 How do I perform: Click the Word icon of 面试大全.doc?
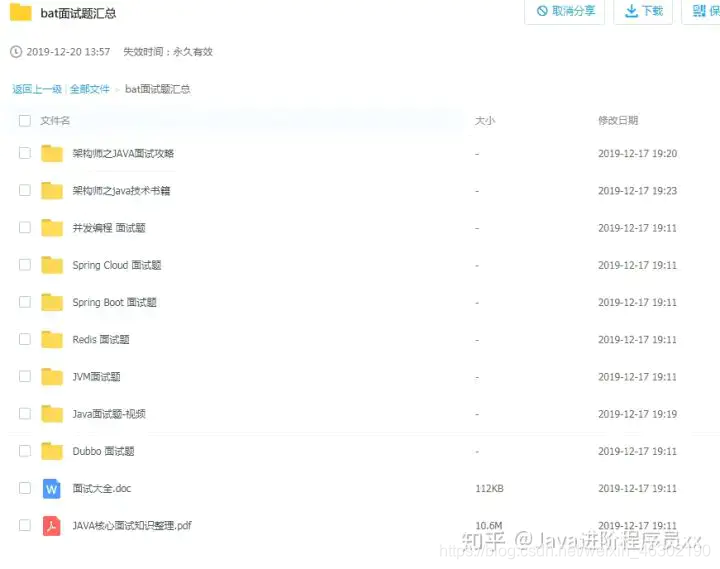(x=51, y=489)
